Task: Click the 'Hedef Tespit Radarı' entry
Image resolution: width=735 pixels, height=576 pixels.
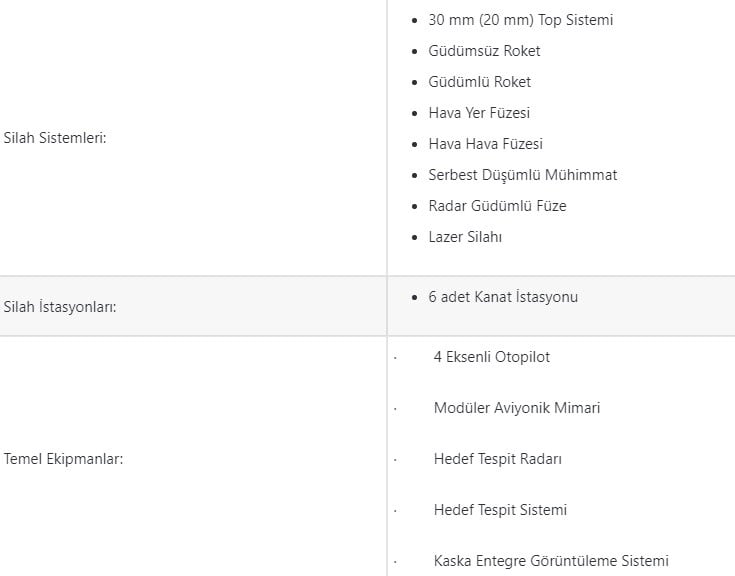Action: (x=497, y=459)
